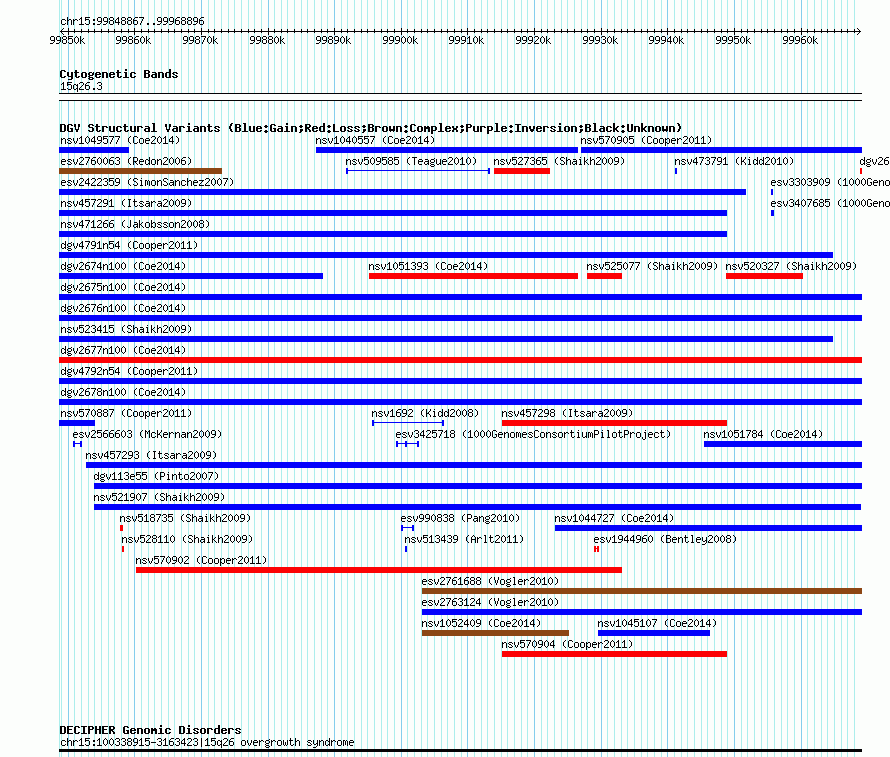The image size is (890, 757).
Task: Click dgv2675n100 (Coe2014) label
Action: [x=123, y=287]
